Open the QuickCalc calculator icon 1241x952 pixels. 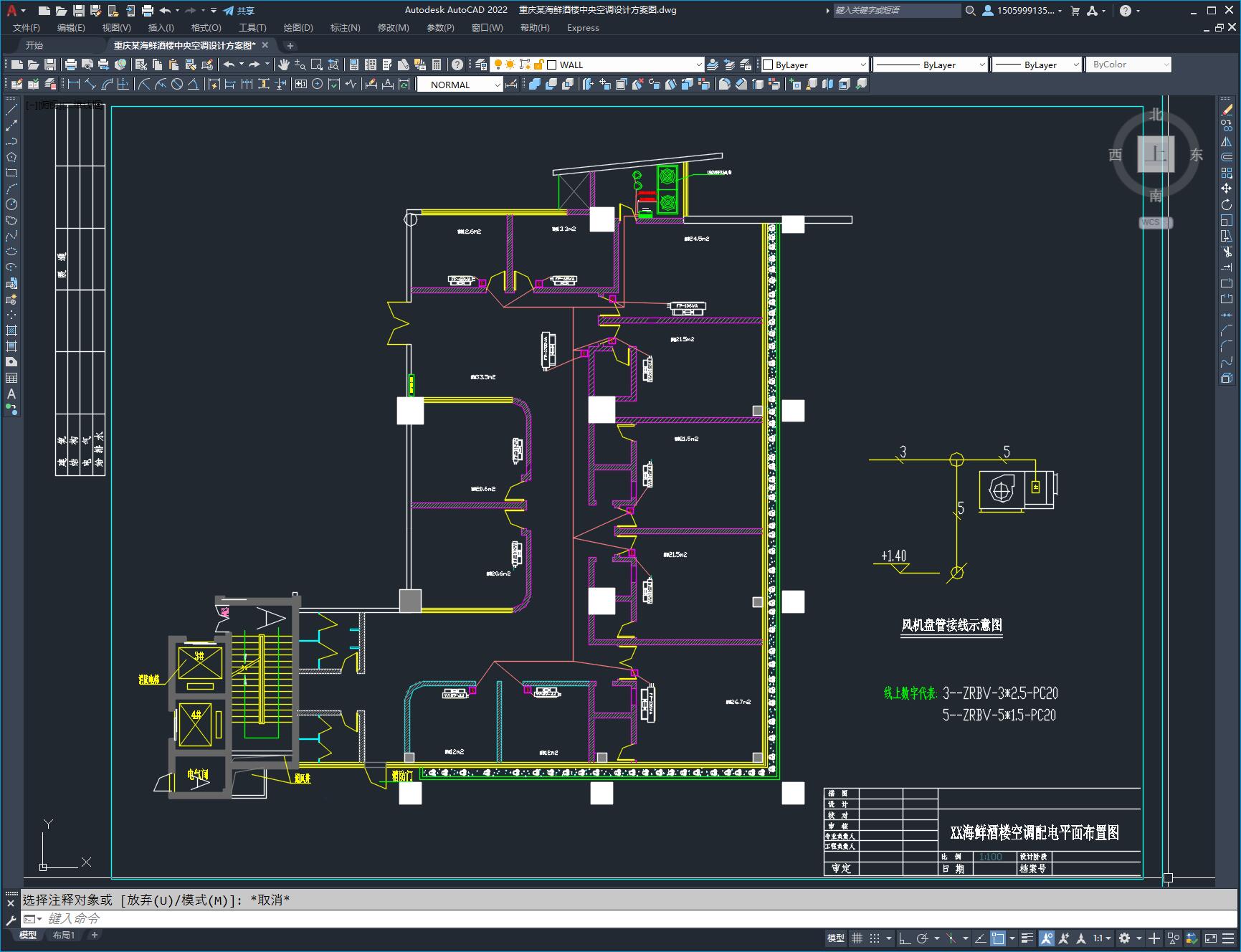tap(437, 65)
